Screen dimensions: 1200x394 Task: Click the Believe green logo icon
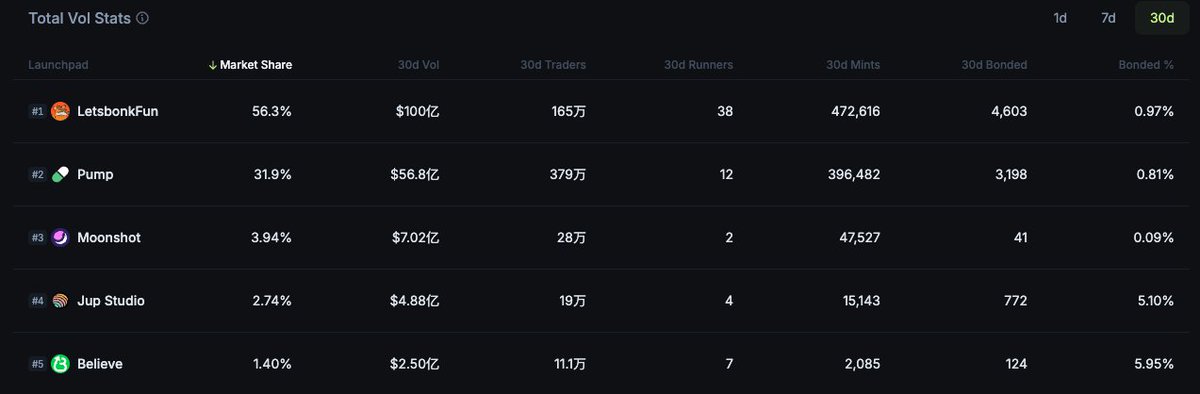point(60,364)
